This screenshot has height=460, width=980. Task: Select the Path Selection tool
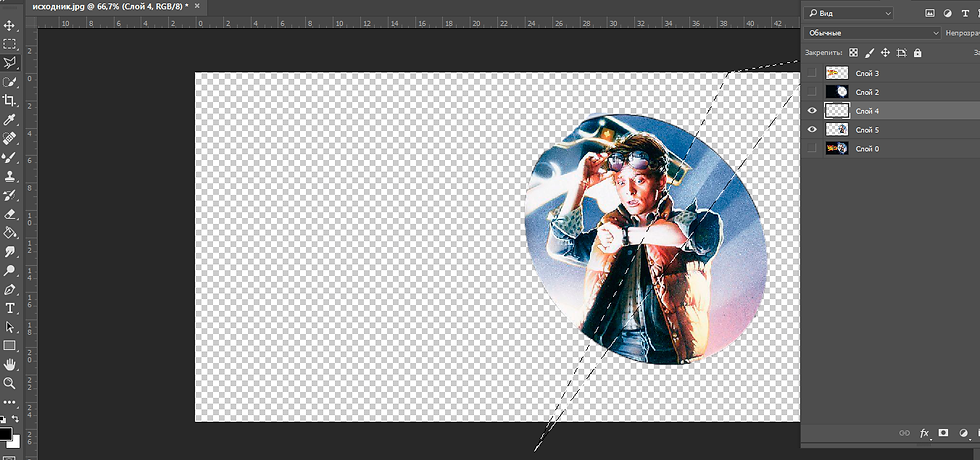point(9,327)
